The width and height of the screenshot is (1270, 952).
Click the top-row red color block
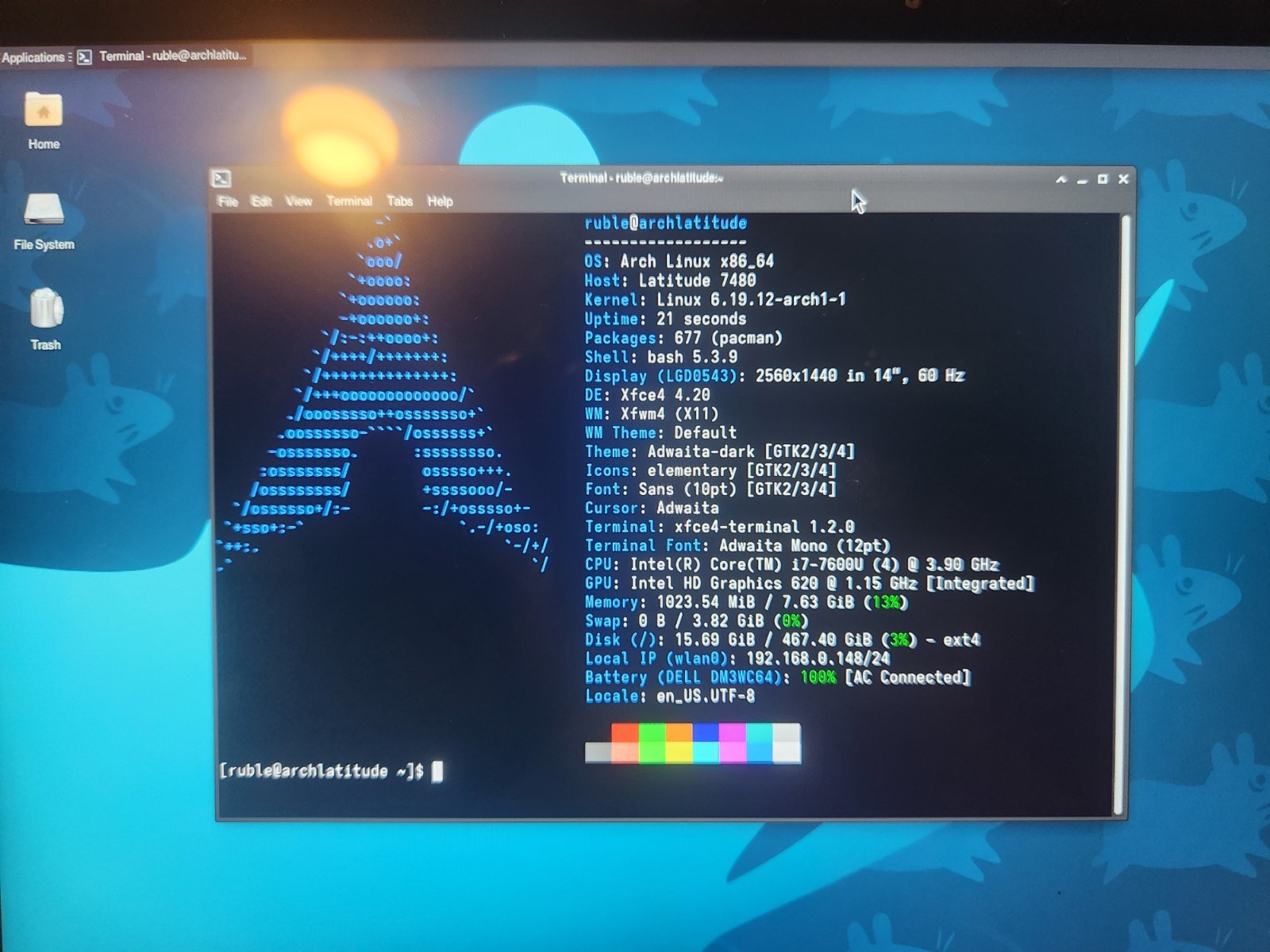pyautogui.click(x=625, y=731)
